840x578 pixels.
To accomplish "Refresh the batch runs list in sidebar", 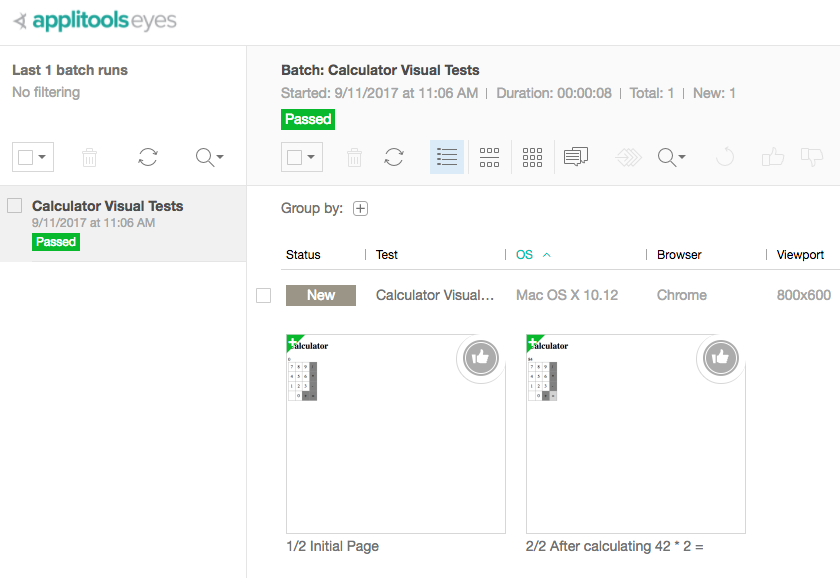I will pyautogui.click(x=148, y=157).
